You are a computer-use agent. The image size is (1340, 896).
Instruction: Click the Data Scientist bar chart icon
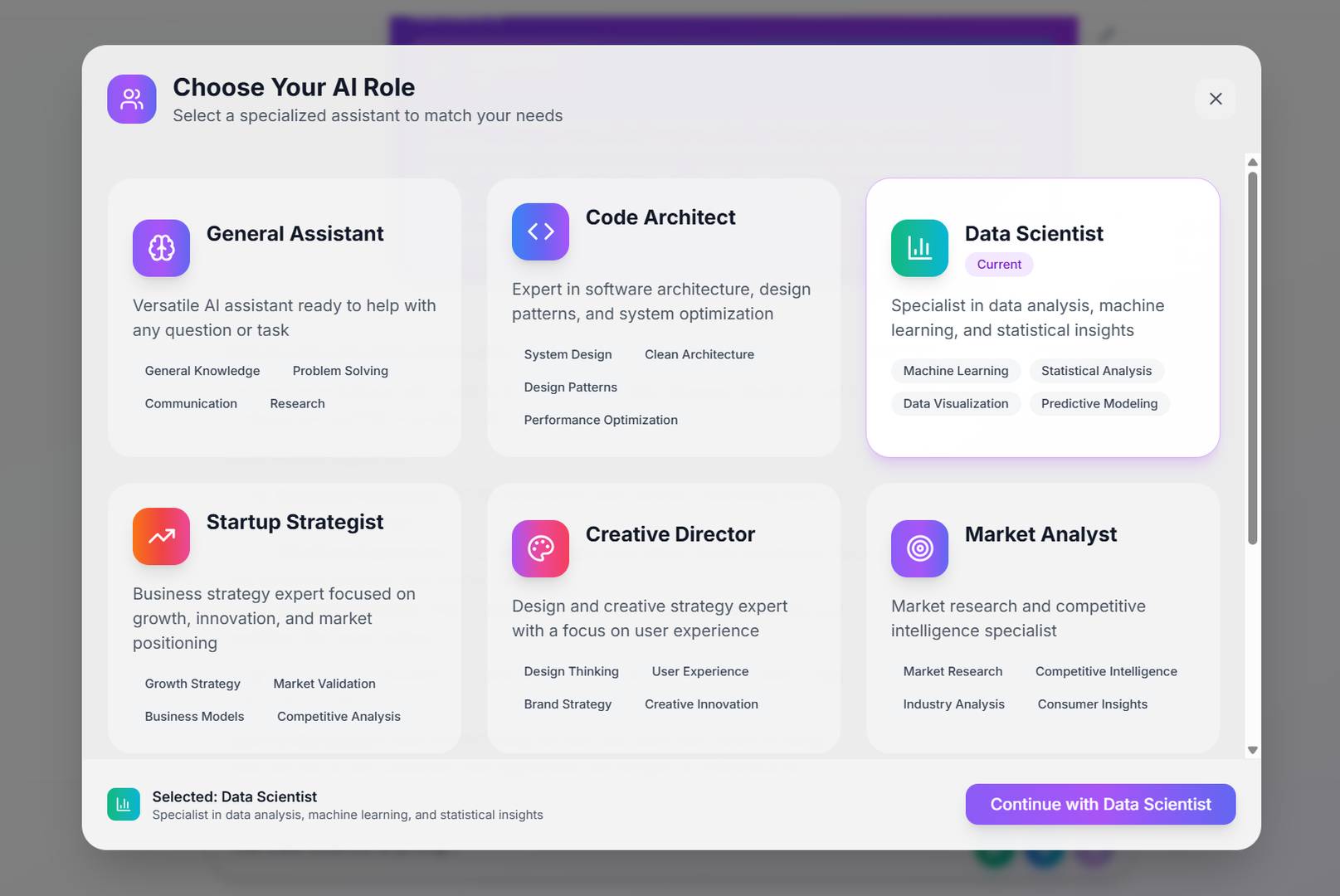919,248
